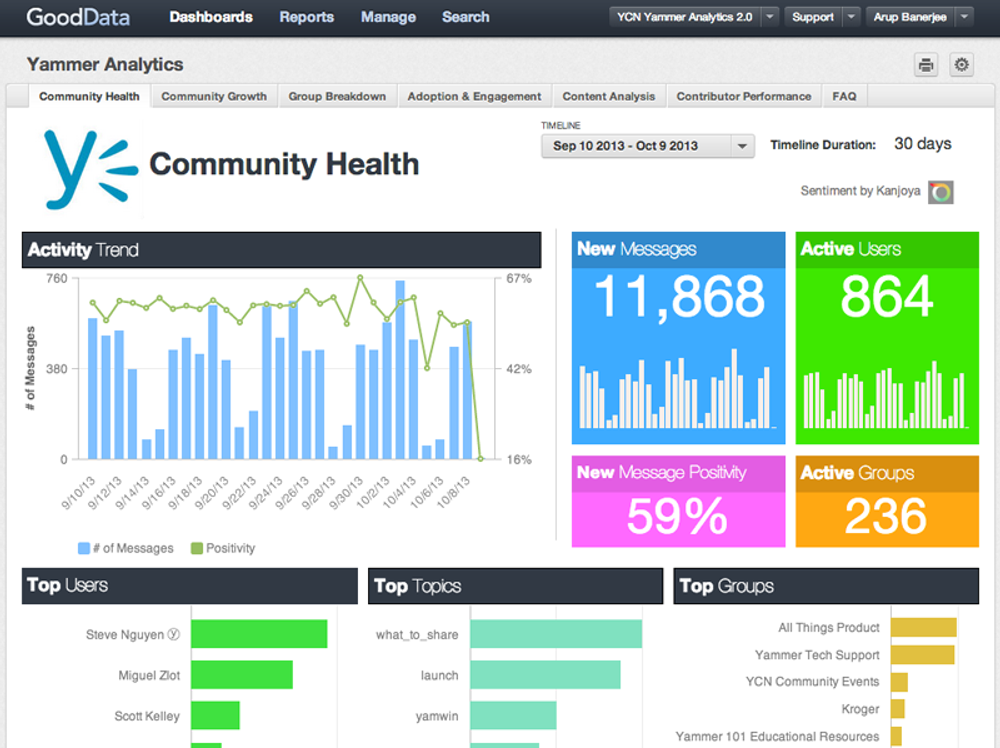Open the Reports menu
The width and height of the screenshot is (1000, 748).
306,17
